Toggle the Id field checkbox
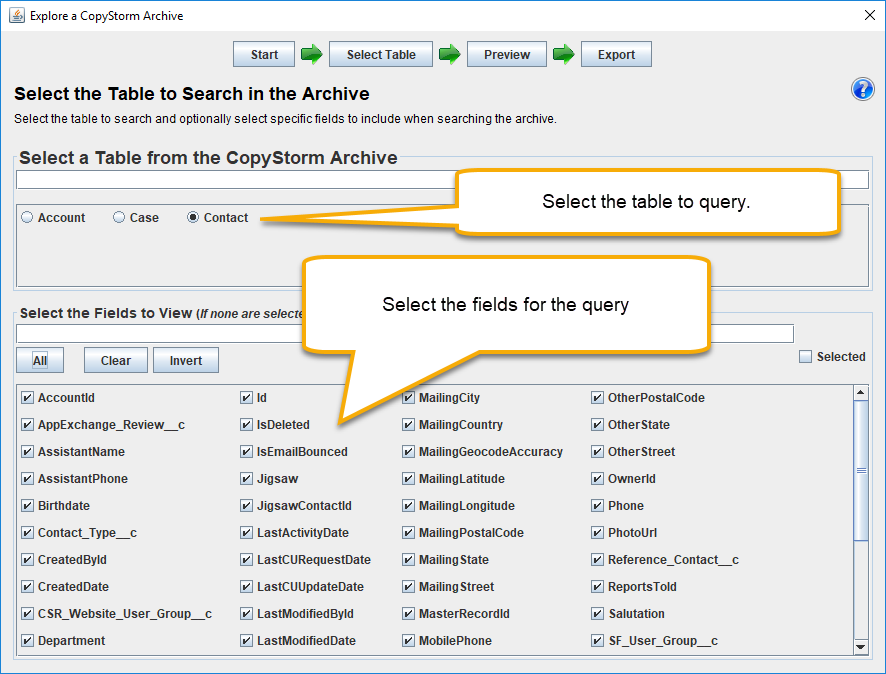 pos(246,398)
